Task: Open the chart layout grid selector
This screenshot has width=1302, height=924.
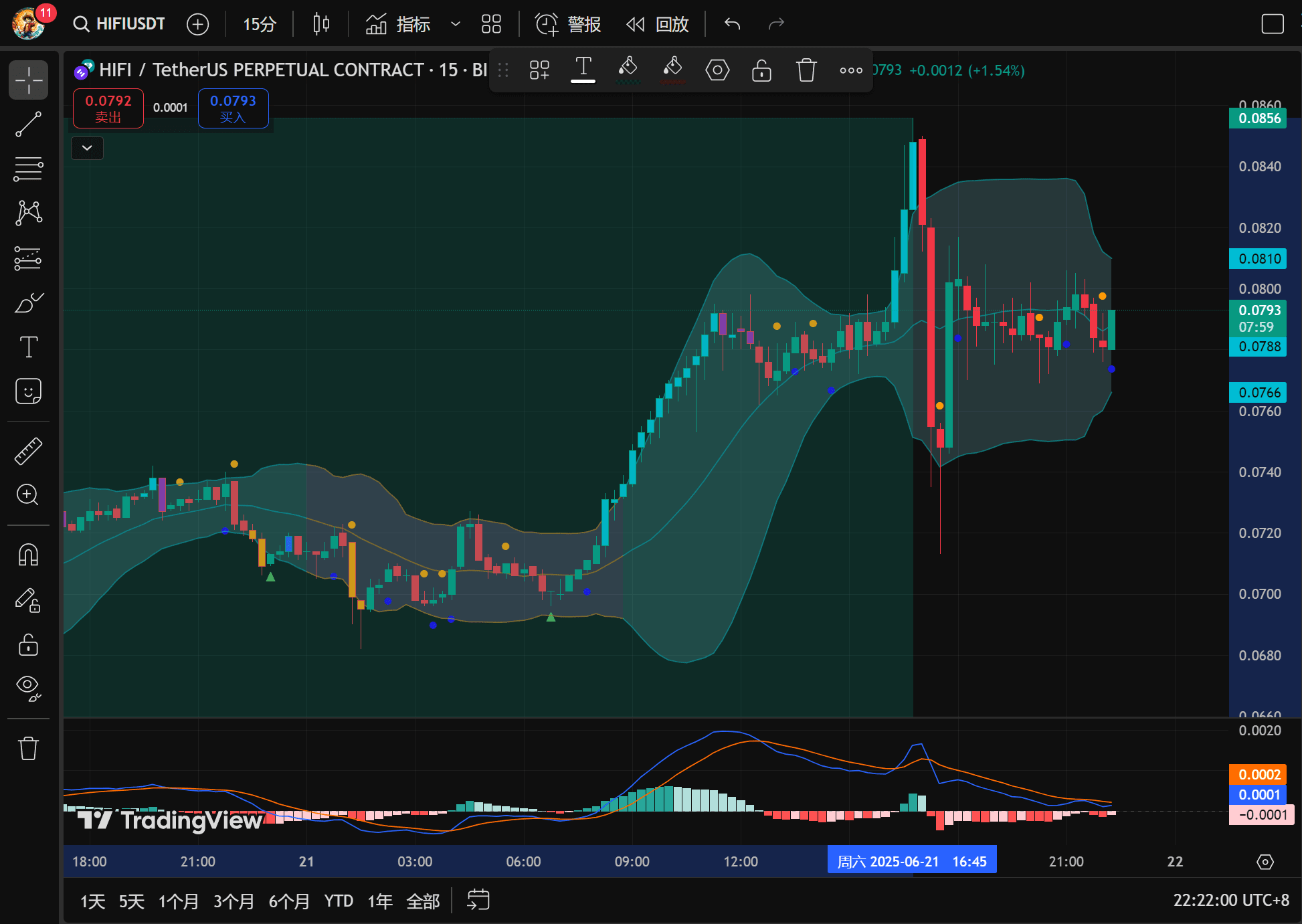Action: pyautogui.click(x=491, y=24)
